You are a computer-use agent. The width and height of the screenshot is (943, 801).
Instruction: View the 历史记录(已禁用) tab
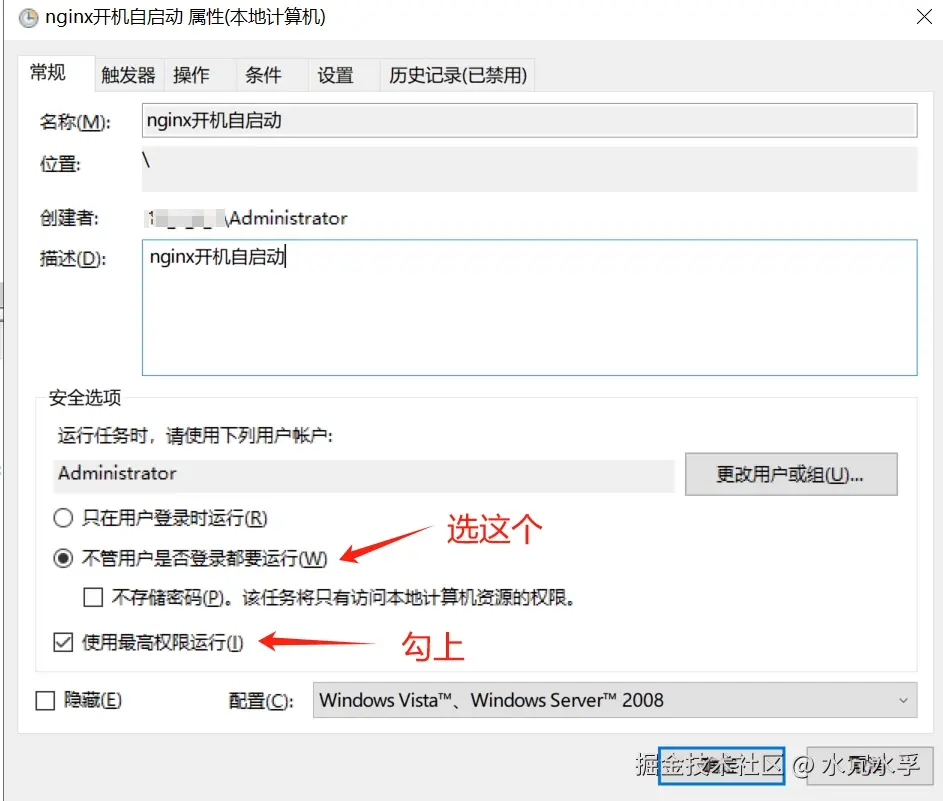[458, 75]
